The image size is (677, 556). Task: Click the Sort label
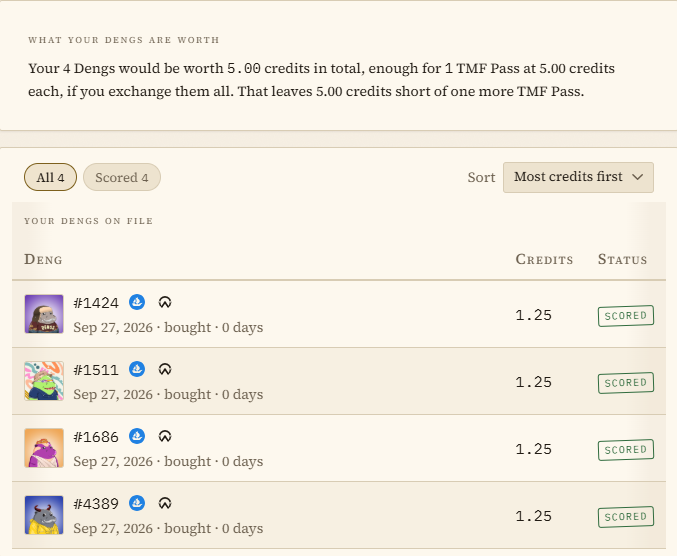click(x=481, y=177)
